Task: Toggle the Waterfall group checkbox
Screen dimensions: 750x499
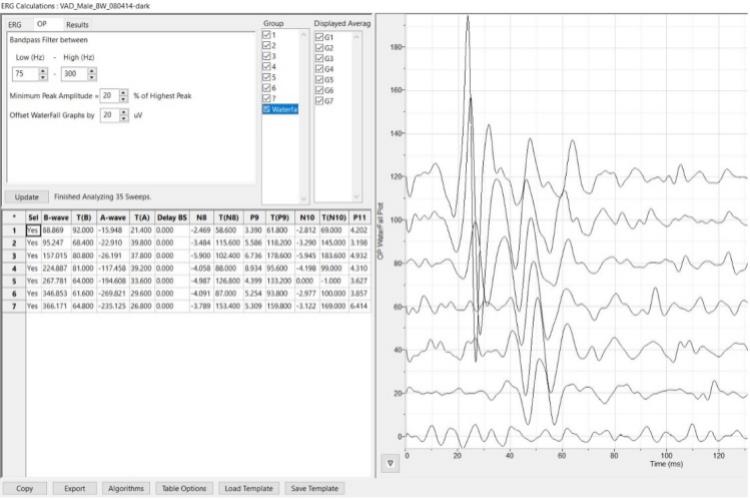Action: [266, 109]
